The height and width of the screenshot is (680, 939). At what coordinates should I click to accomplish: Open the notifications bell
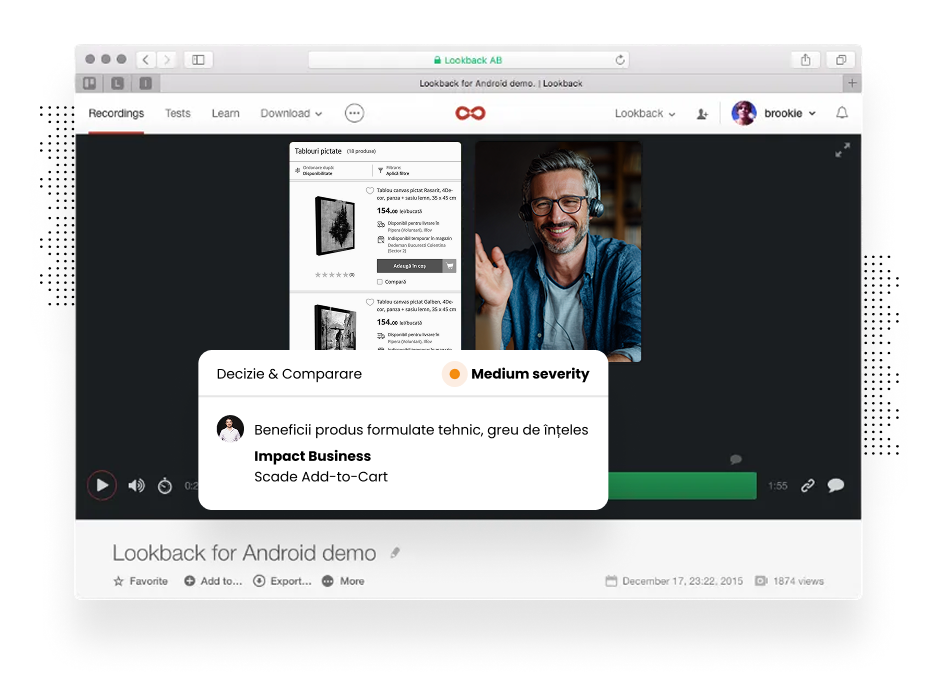(x=842, y=113)
